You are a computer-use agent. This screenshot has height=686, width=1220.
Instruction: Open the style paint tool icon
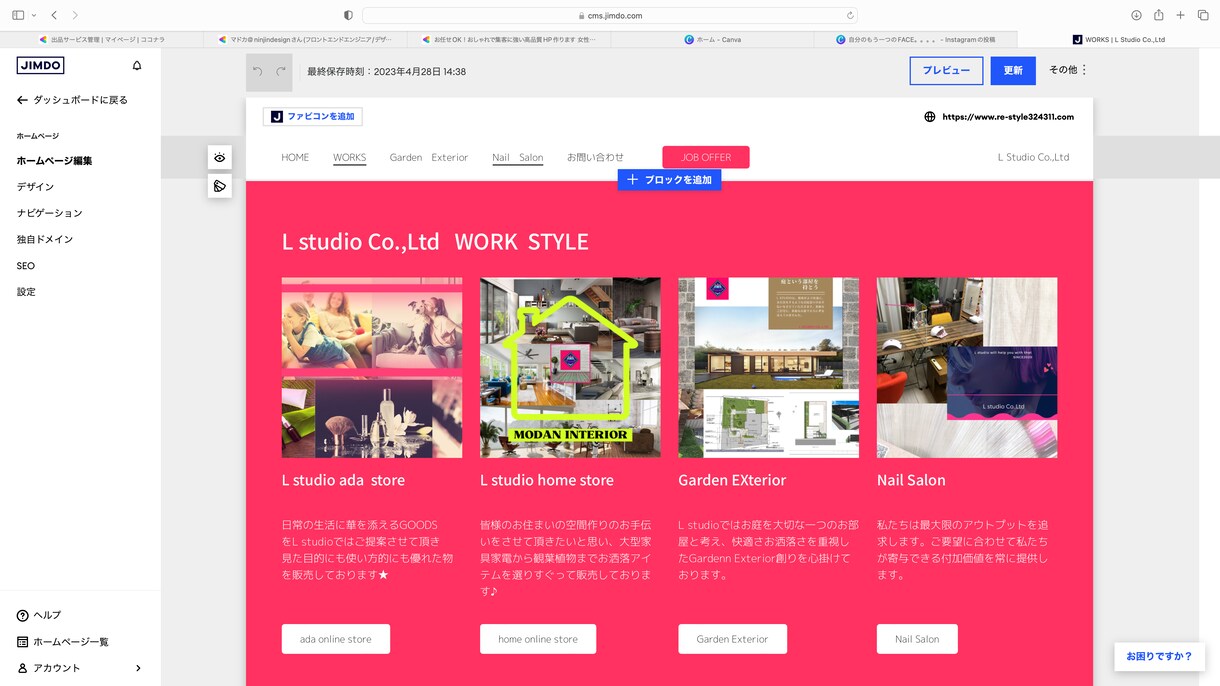coord(220,186)
